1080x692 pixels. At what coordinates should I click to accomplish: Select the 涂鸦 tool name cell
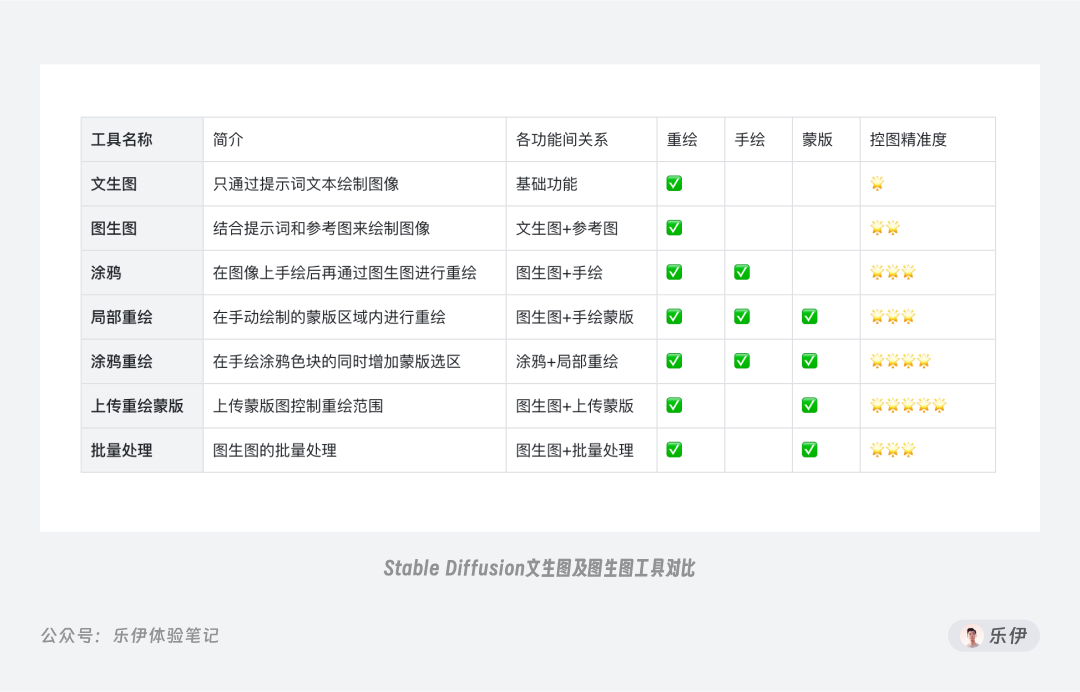coord(142,273)
